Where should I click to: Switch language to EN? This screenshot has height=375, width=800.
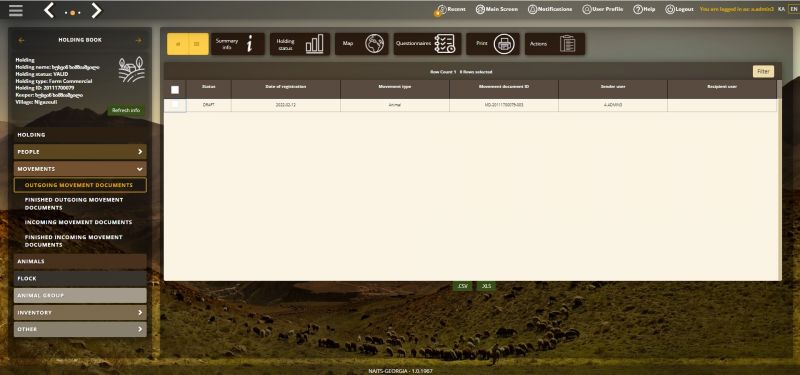(x=793, y=9)
